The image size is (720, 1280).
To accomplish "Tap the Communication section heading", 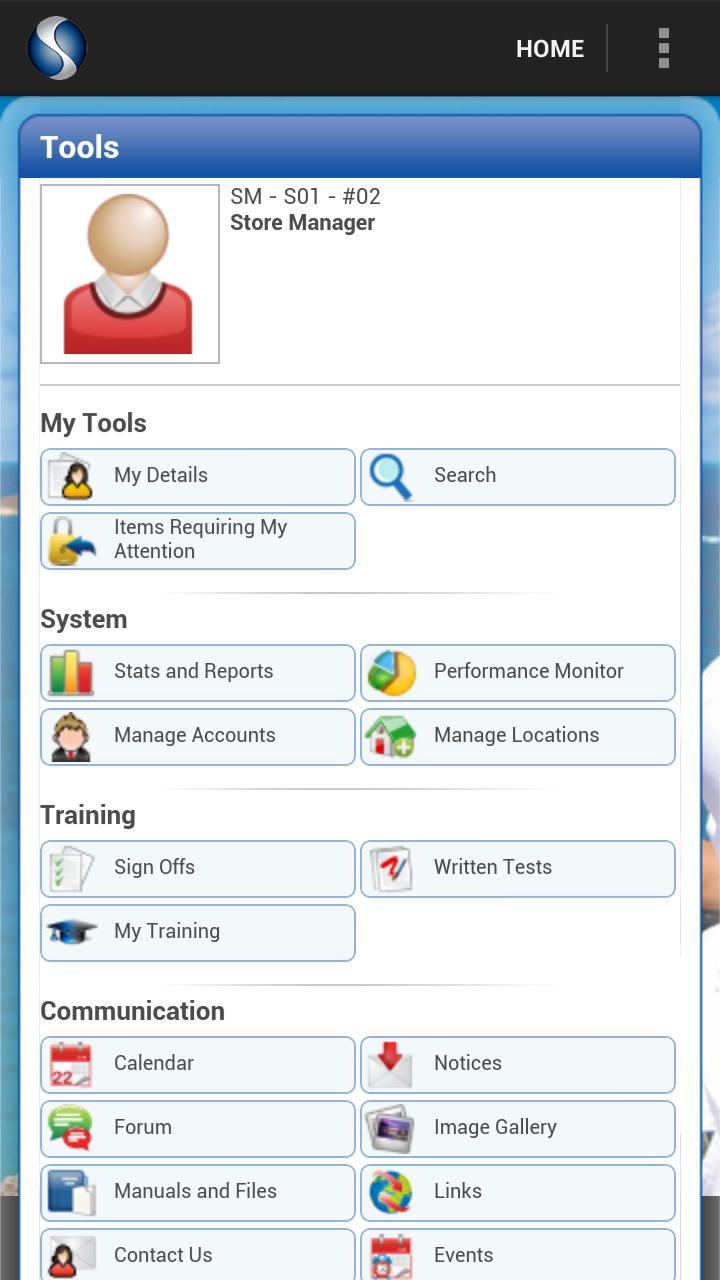I will click(x=132, y=1011).
